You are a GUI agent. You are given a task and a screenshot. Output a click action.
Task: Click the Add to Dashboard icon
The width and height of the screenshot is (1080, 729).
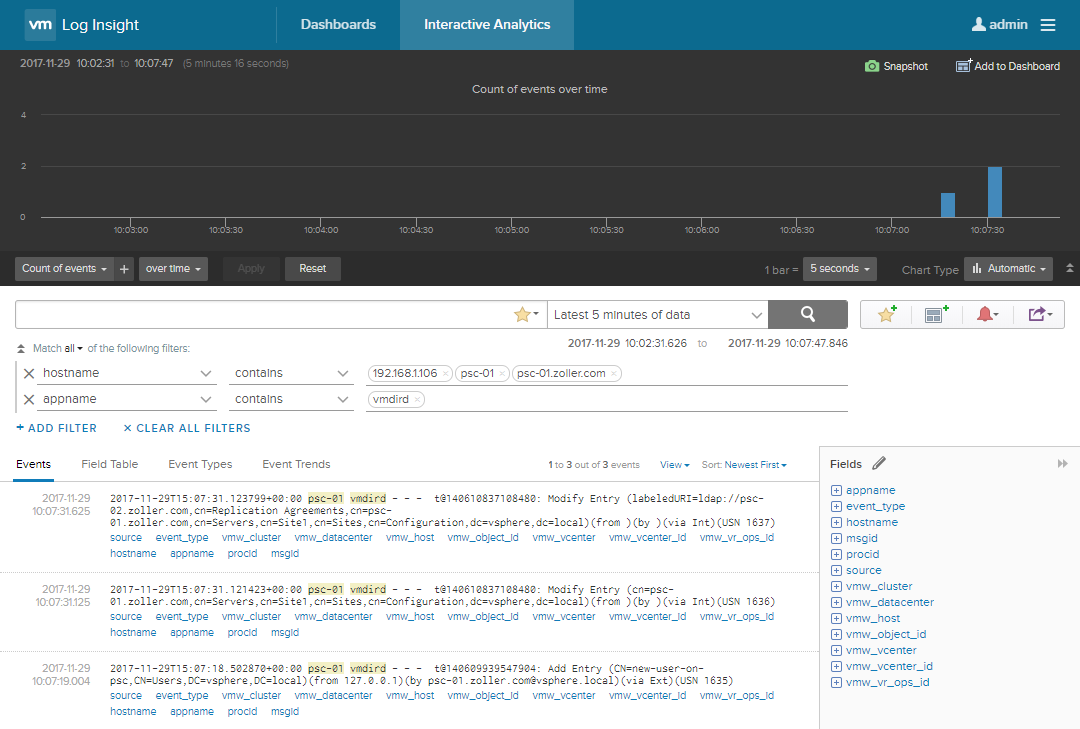[963, 66]
